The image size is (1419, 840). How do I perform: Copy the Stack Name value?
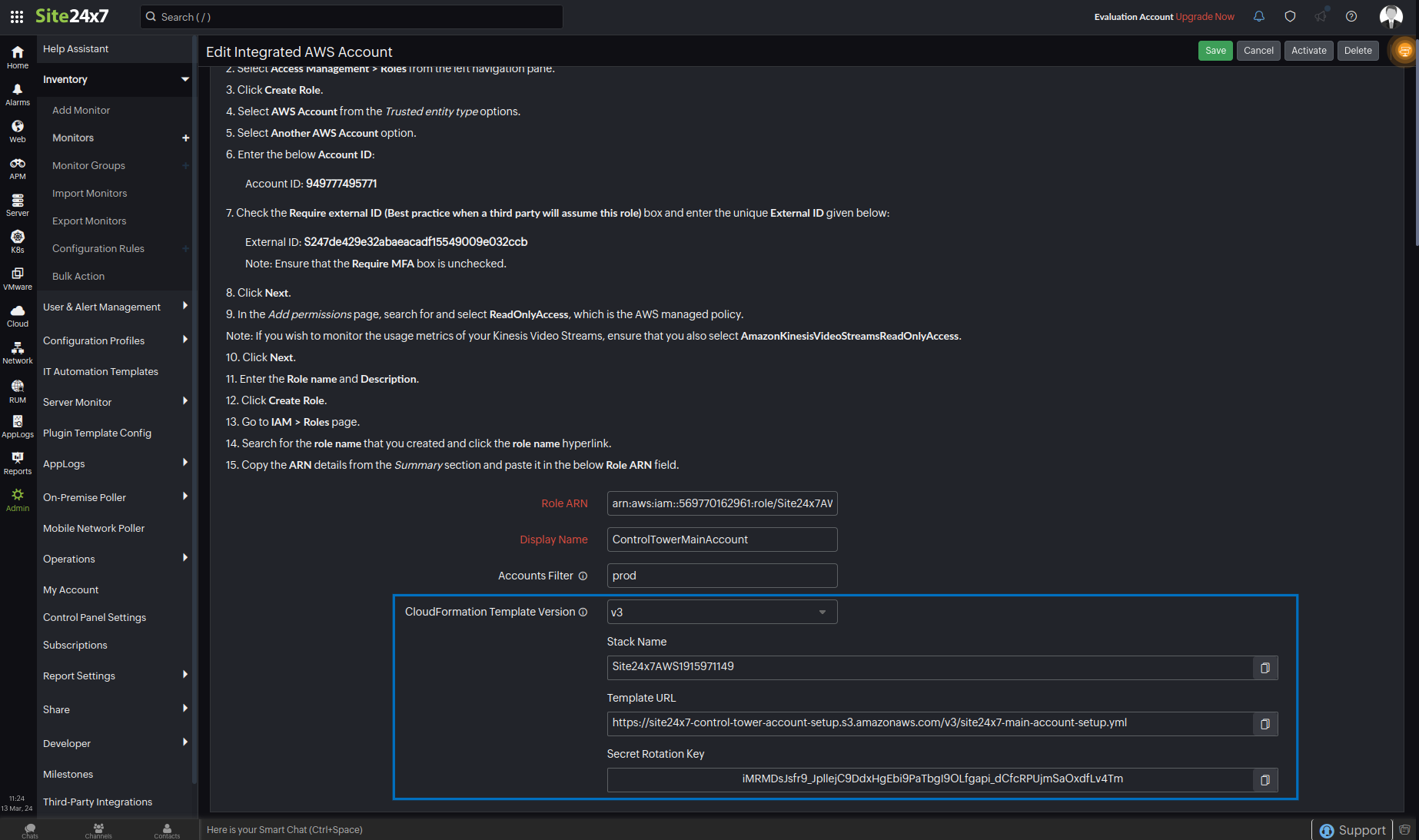coord(1264,668)
